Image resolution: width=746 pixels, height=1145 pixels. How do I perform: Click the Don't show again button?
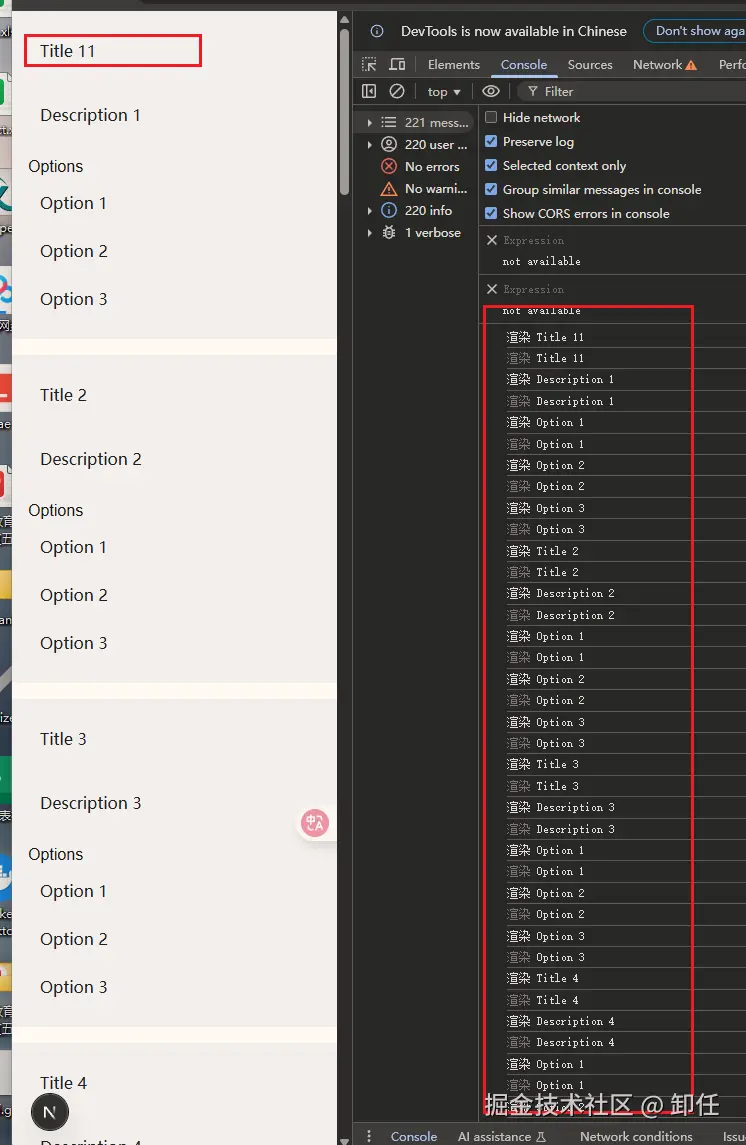click(696, 31)
